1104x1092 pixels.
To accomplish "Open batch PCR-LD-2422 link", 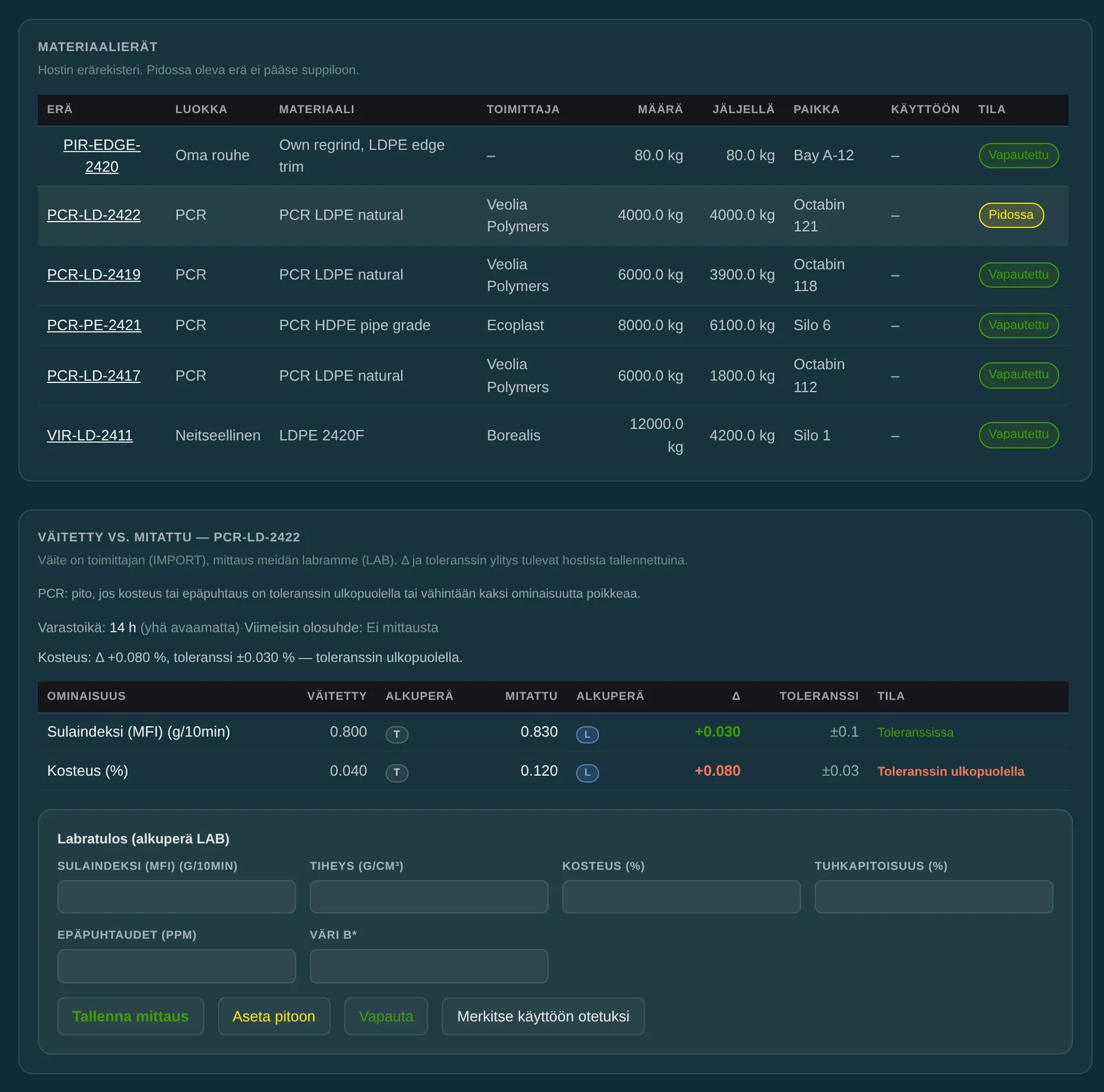I will 94,215.
